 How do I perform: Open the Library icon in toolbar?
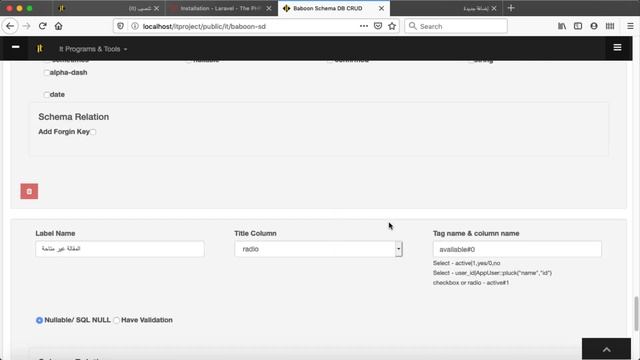pos(562,26)
